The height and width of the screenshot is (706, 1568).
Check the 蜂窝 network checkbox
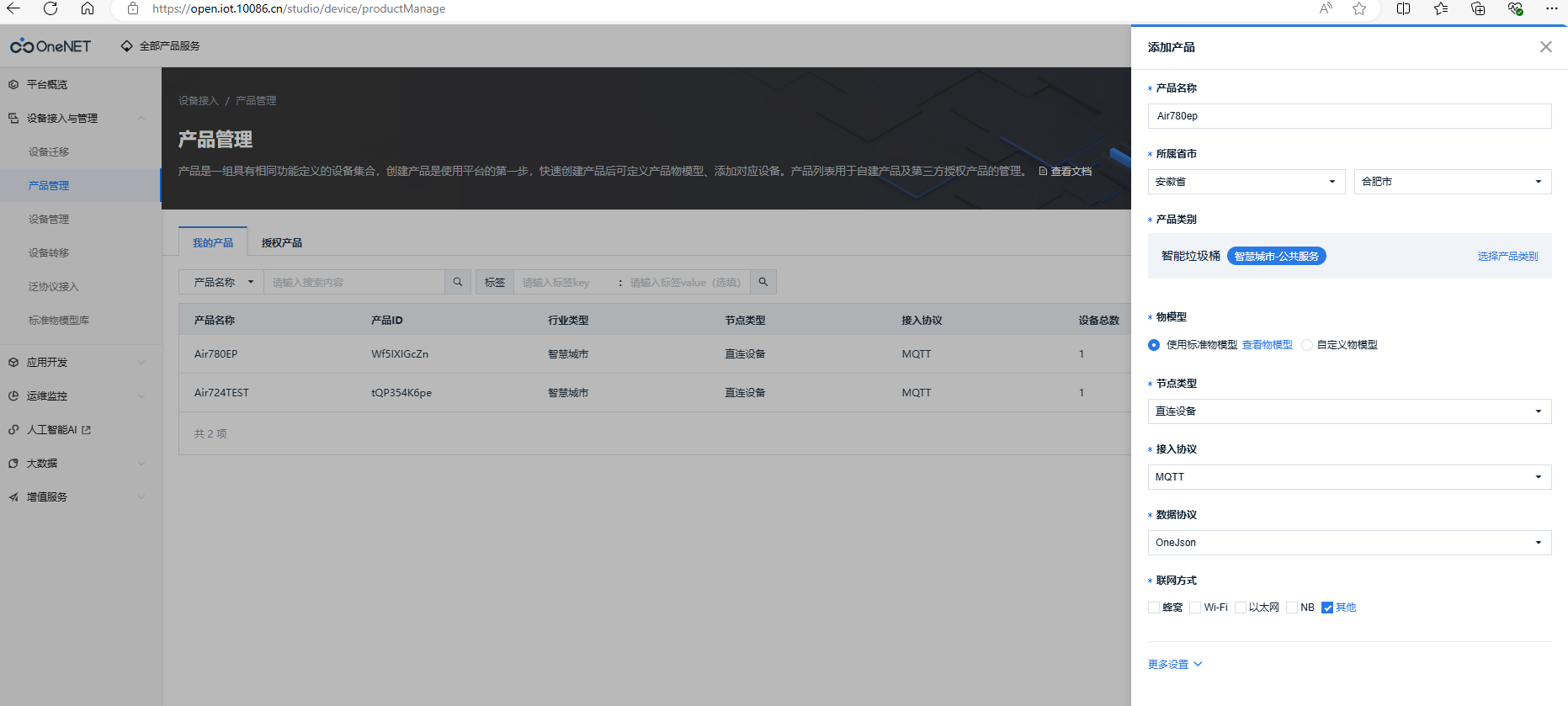pos(1154,608)
